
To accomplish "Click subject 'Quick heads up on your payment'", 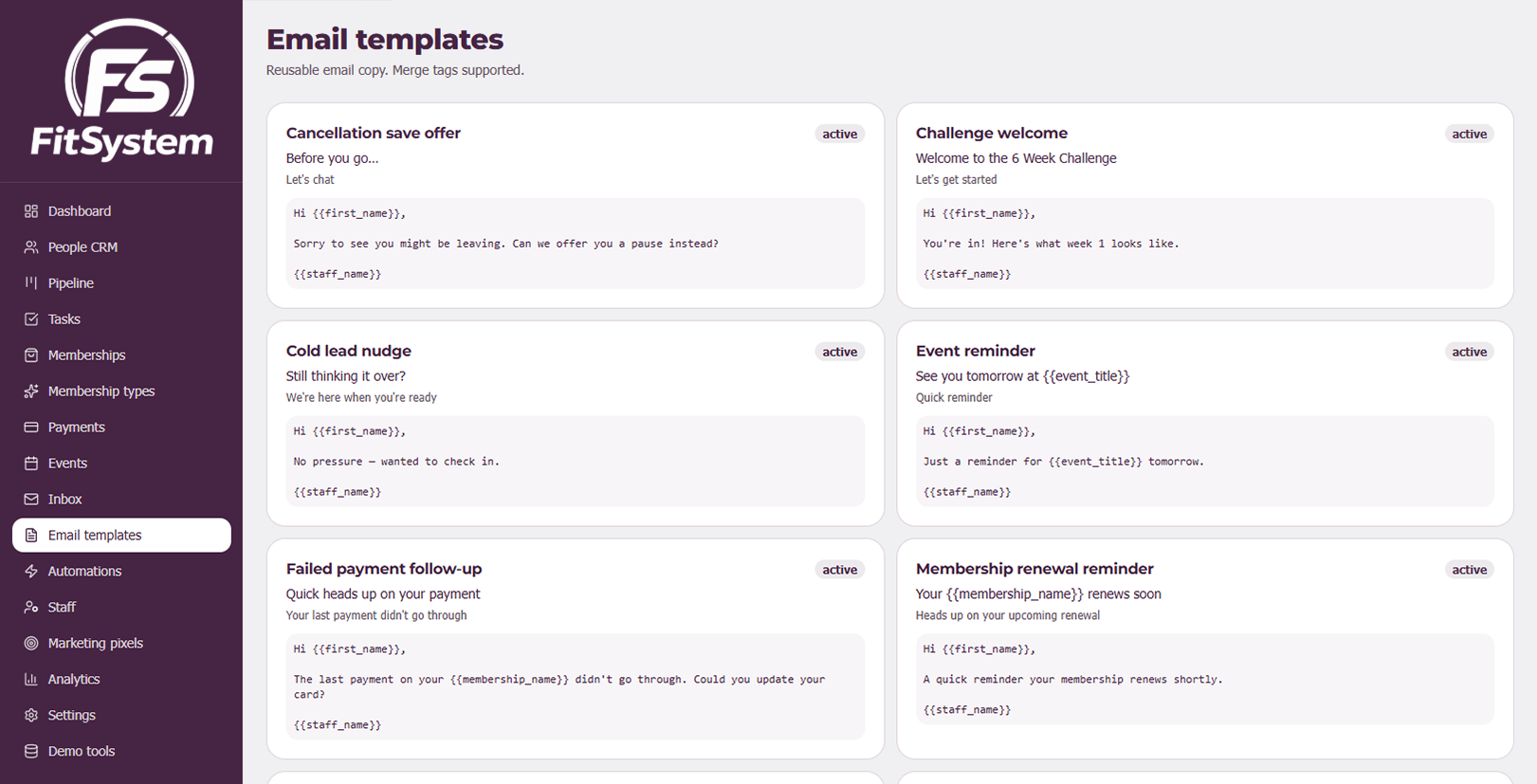I will [383, 594].
